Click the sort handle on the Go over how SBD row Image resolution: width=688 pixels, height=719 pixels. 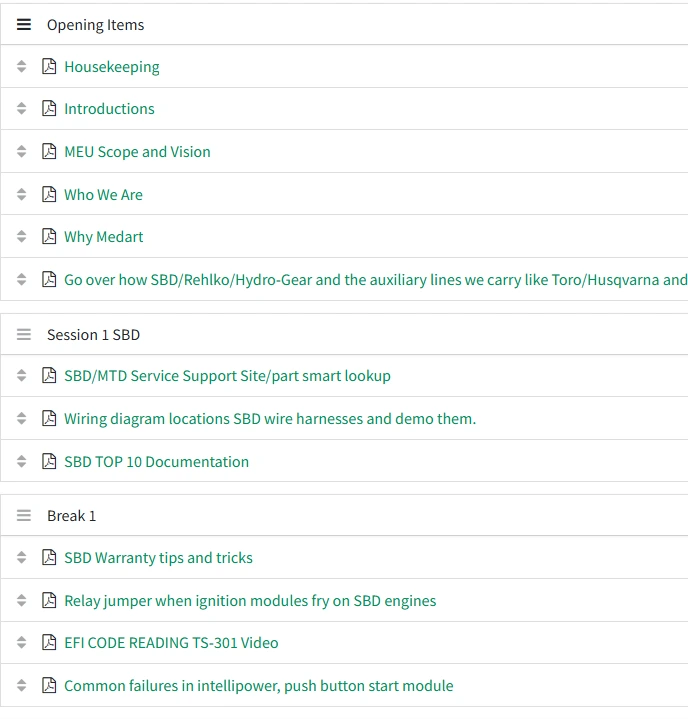point(22,279)
